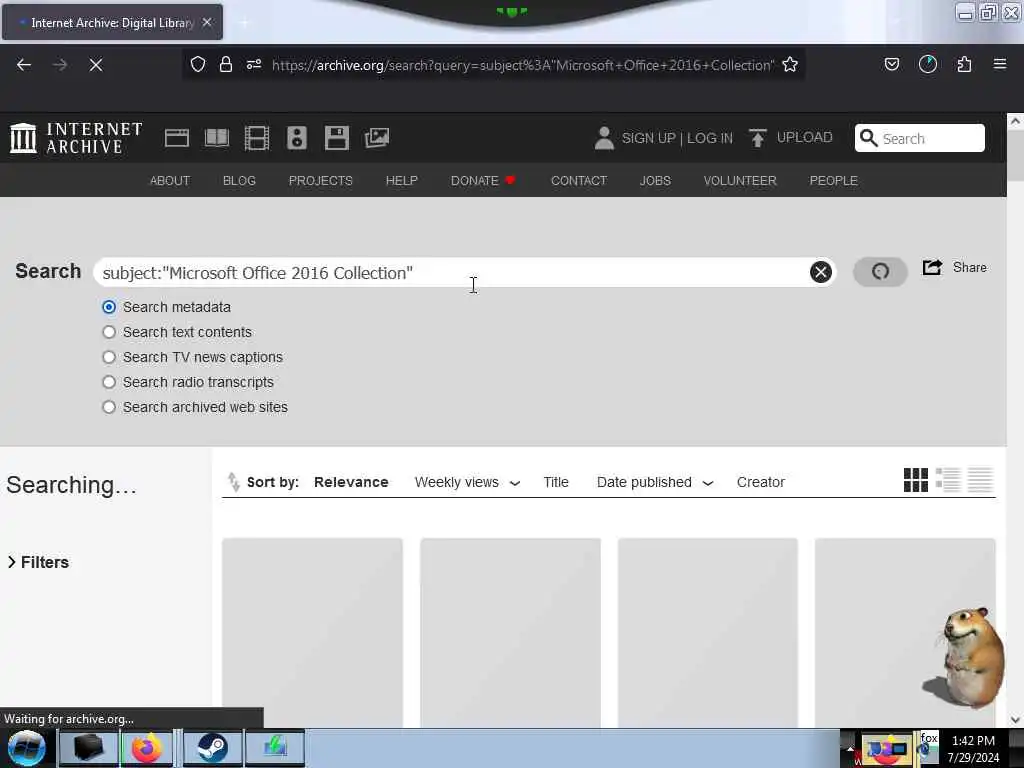Open the PROJECTS nav item

tap(321, 180)
